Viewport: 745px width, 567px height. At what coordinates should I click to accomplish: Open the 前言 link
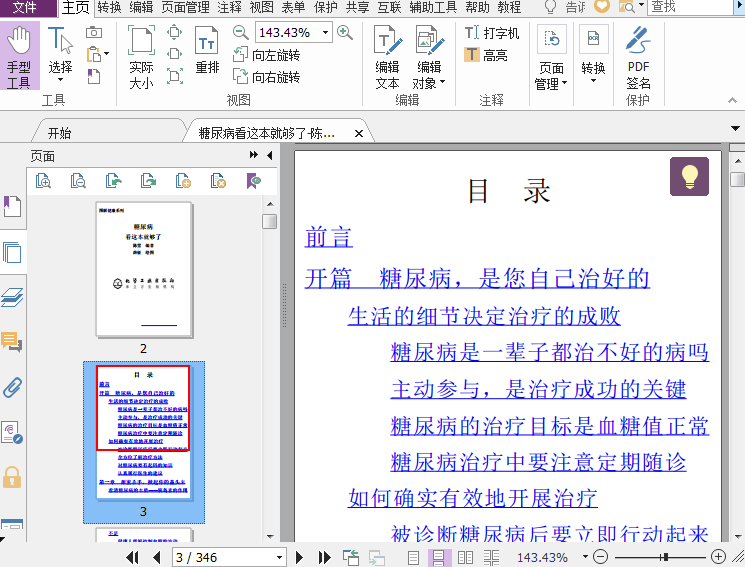click(x=328, y=237)
